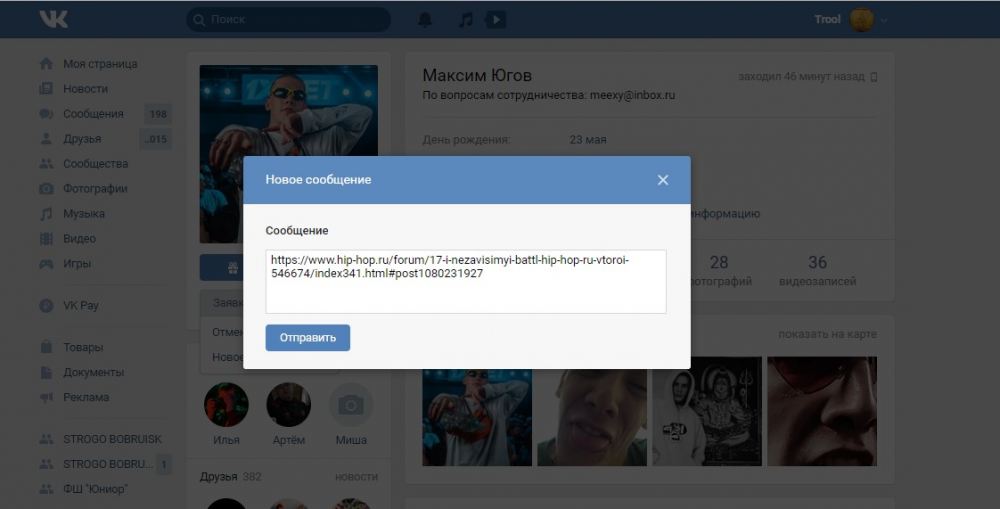Click the person icon beside Друзья

click(x=46, y=138)
